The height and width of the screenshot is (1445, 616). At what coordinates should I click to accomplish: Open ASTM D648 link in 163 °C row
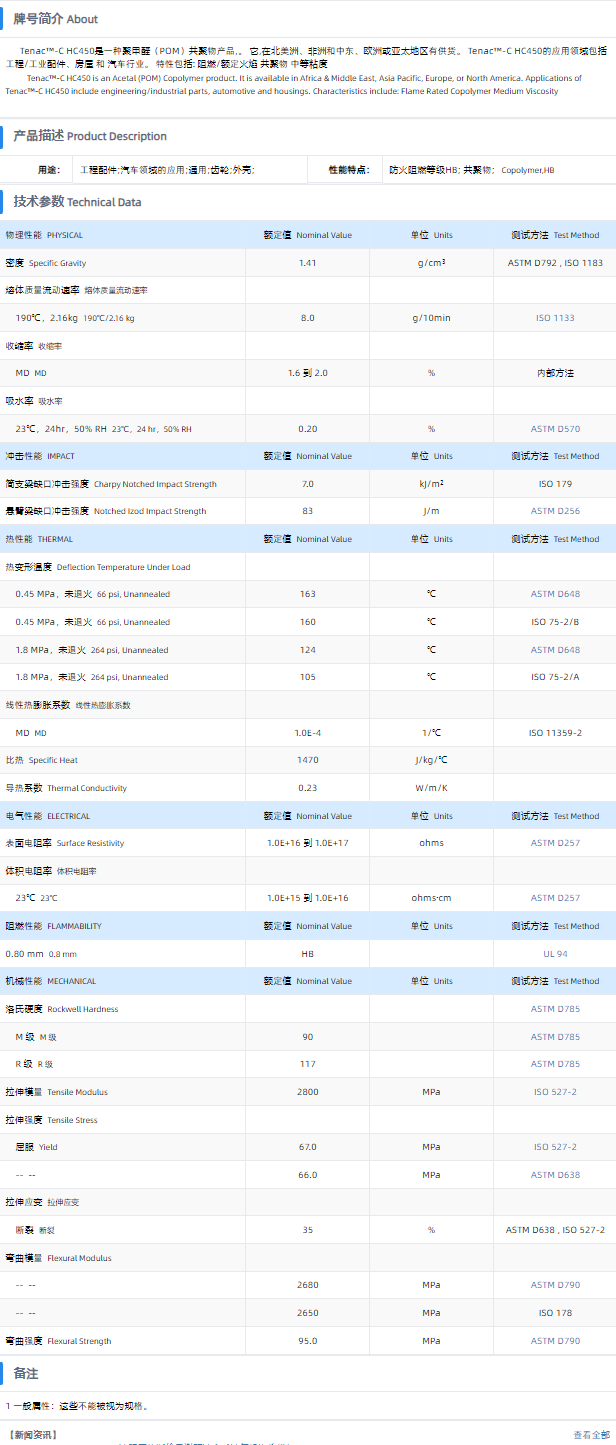click(555, 594)
